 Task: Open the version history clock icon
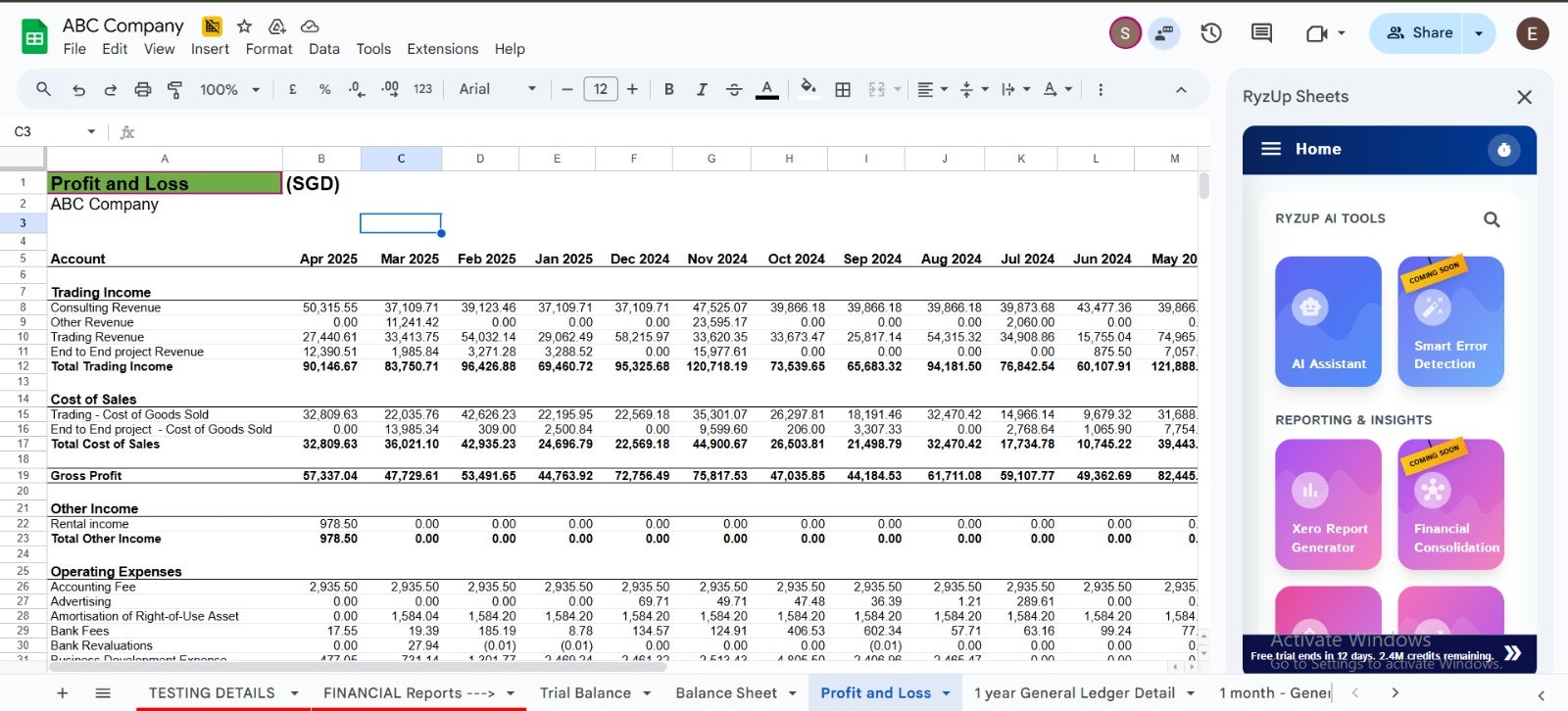click(x=1211, y=33)
